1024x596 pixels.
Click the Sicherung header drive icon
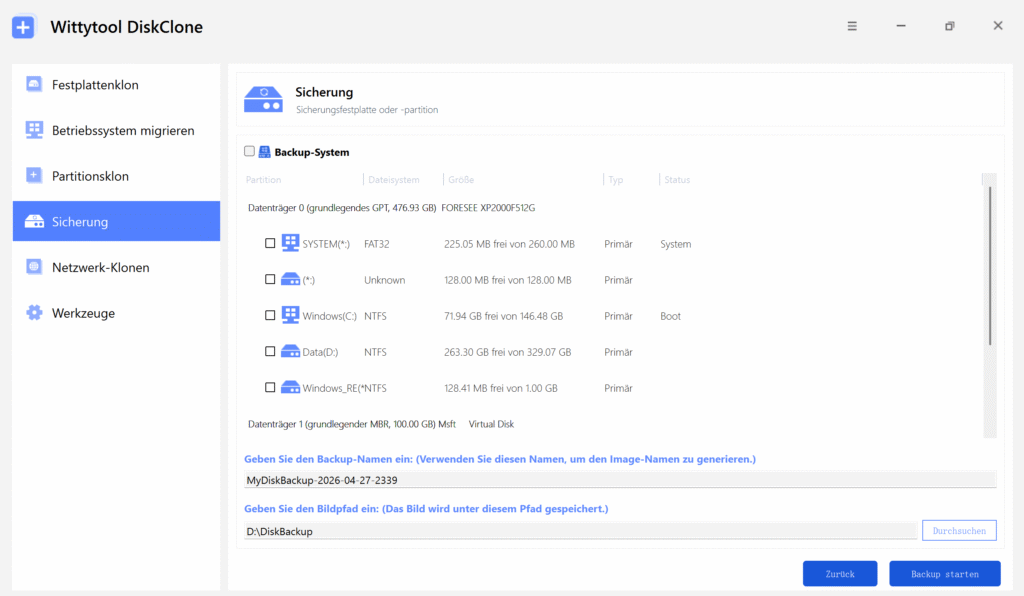coord(263,100)
